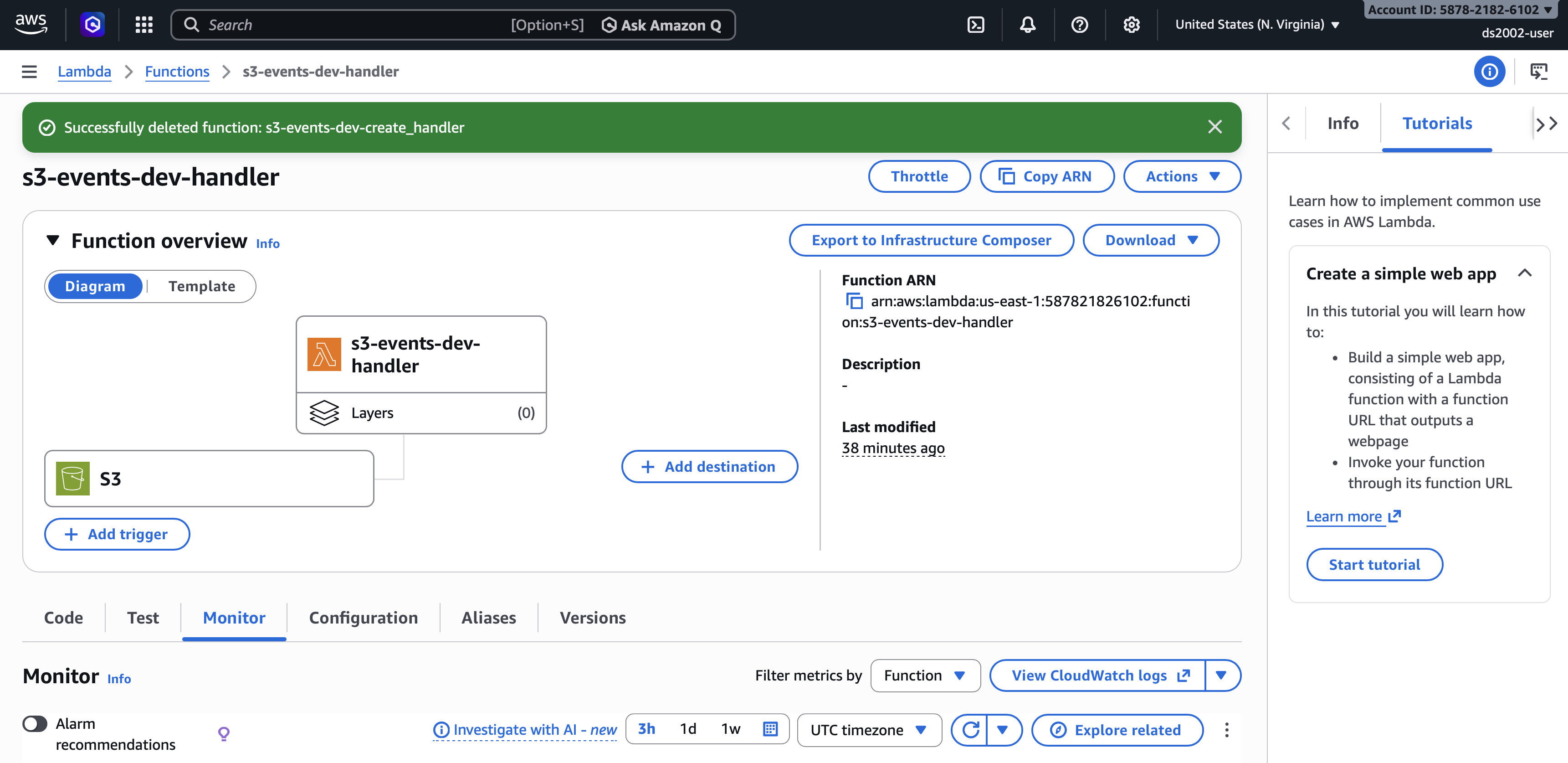This screenshot has width=1568, height=763.
Task: Click Ask Amazon Q in search bar
Action: [661, 25]
